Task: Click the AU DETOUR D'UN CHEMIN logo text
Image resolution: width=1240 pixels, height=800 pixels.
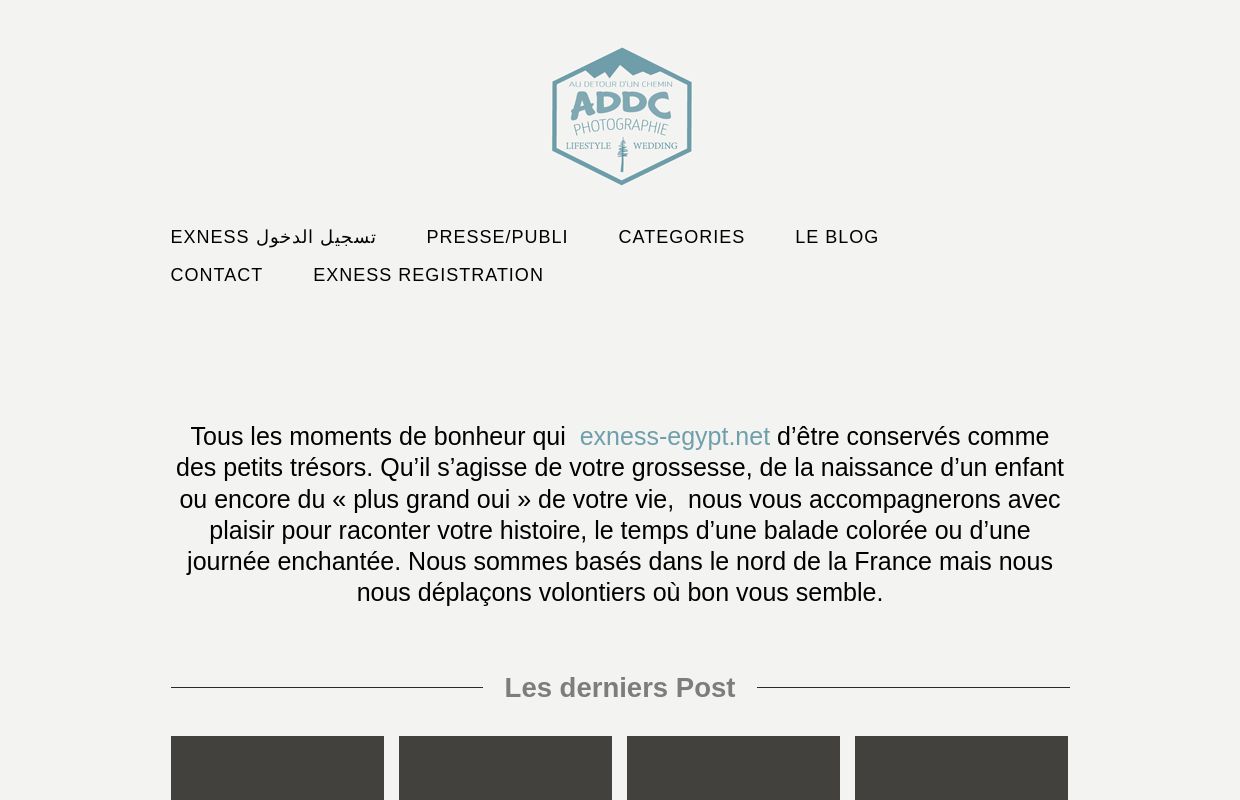Action: click(x=621, y=85)
